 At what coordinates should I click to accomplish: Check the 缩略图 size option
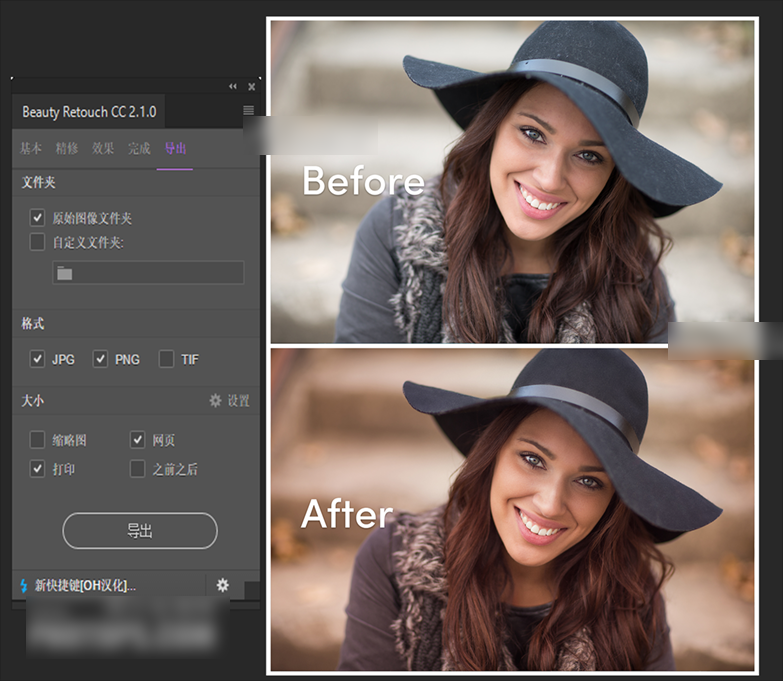[x=37, y=440]
